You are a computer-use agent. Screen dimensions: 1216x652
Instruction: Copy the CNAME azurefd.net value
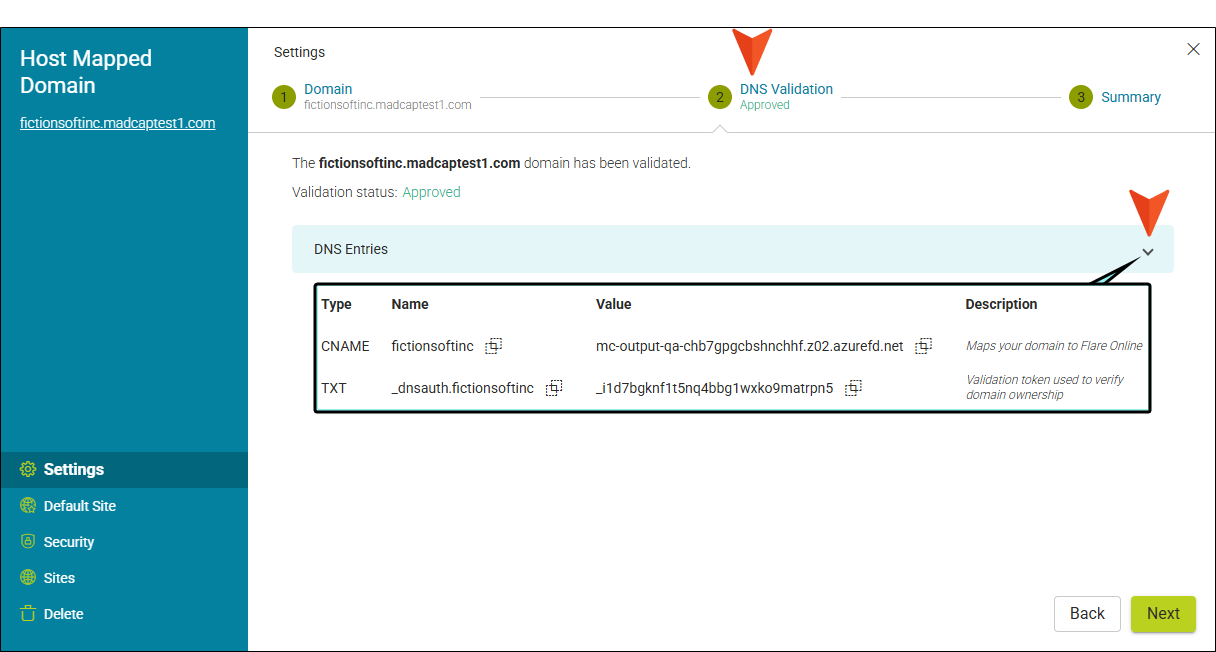(x=923, y=346)
